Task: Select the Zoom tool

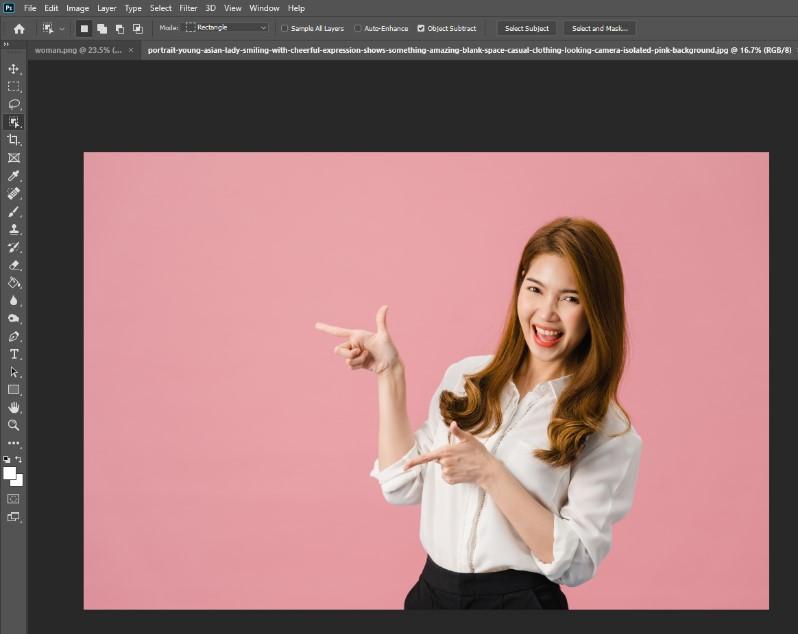Action: coord(14,425)
